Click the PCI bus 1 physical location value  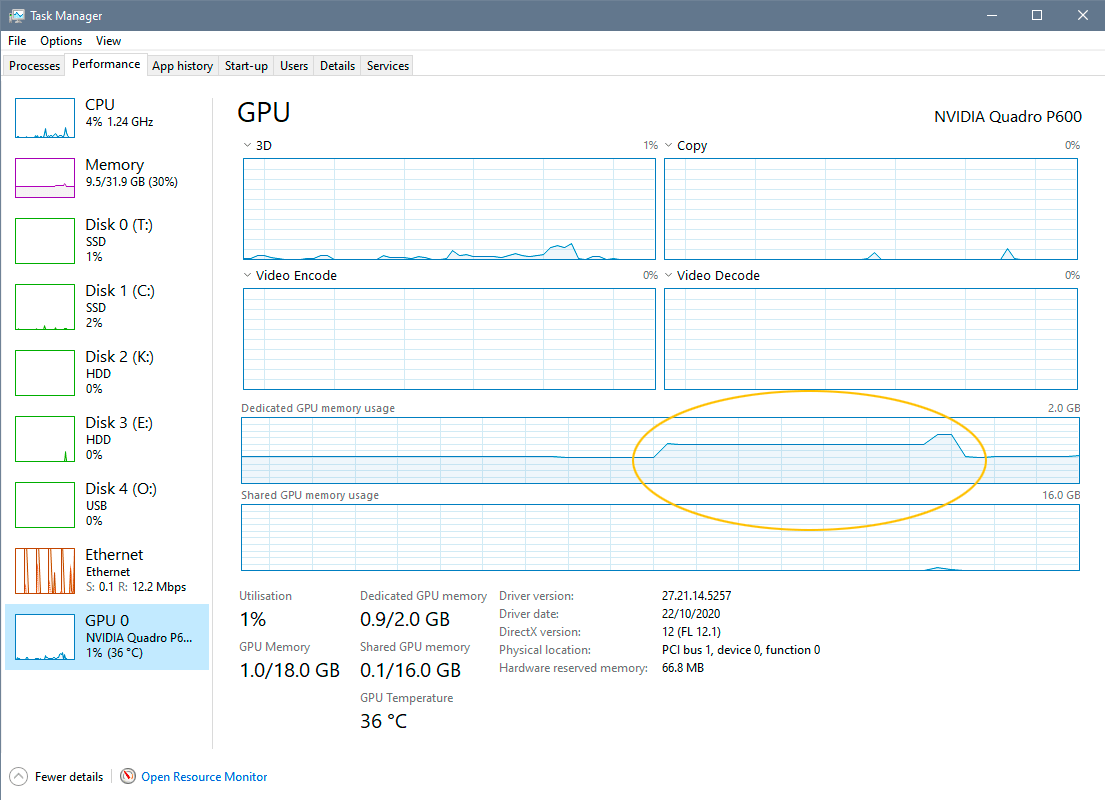[x=741, y=650]
